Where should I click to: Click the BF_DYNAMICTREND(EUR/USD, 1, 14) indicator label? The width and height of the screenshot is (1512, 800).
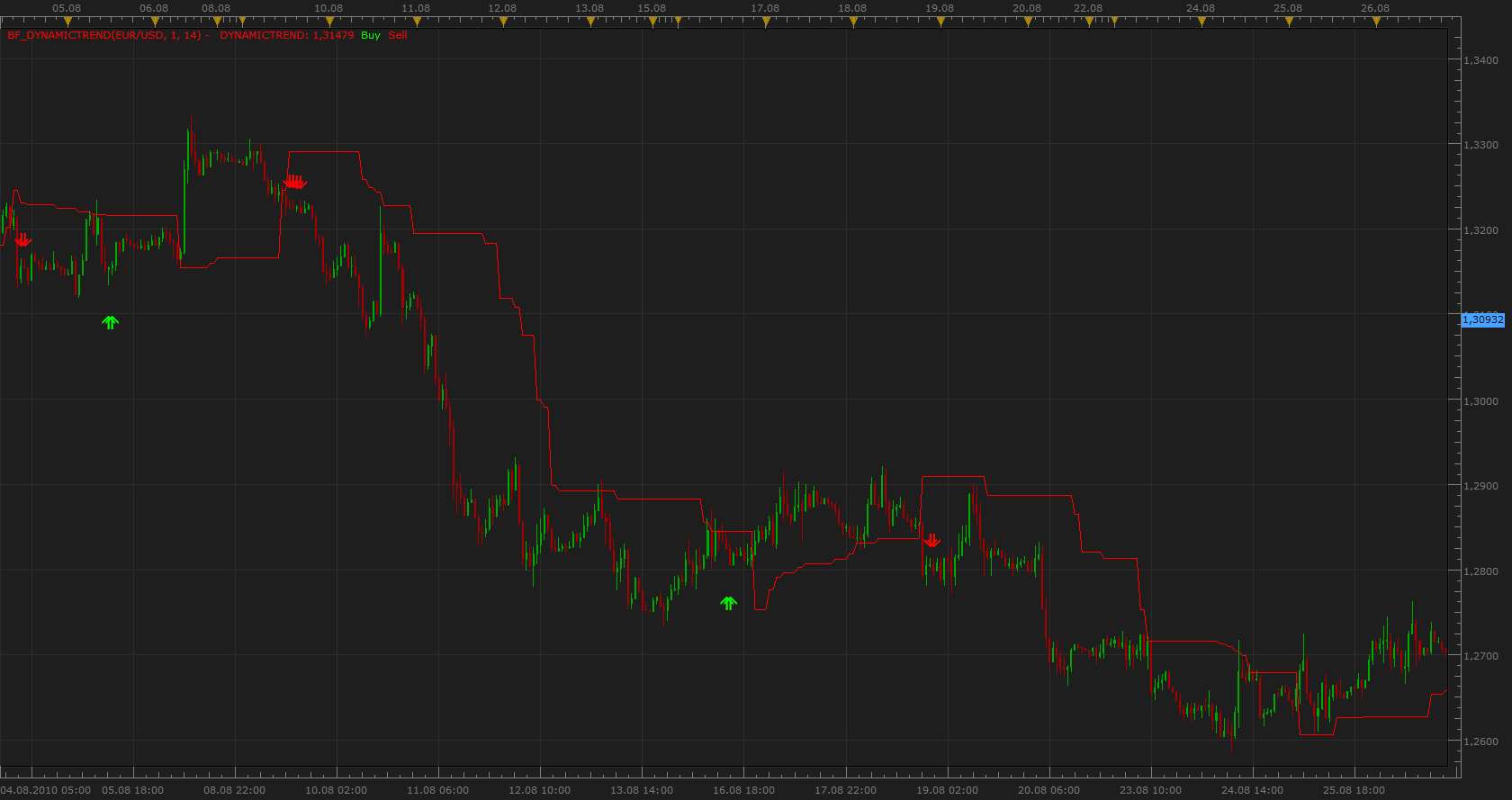coord(104,35)
